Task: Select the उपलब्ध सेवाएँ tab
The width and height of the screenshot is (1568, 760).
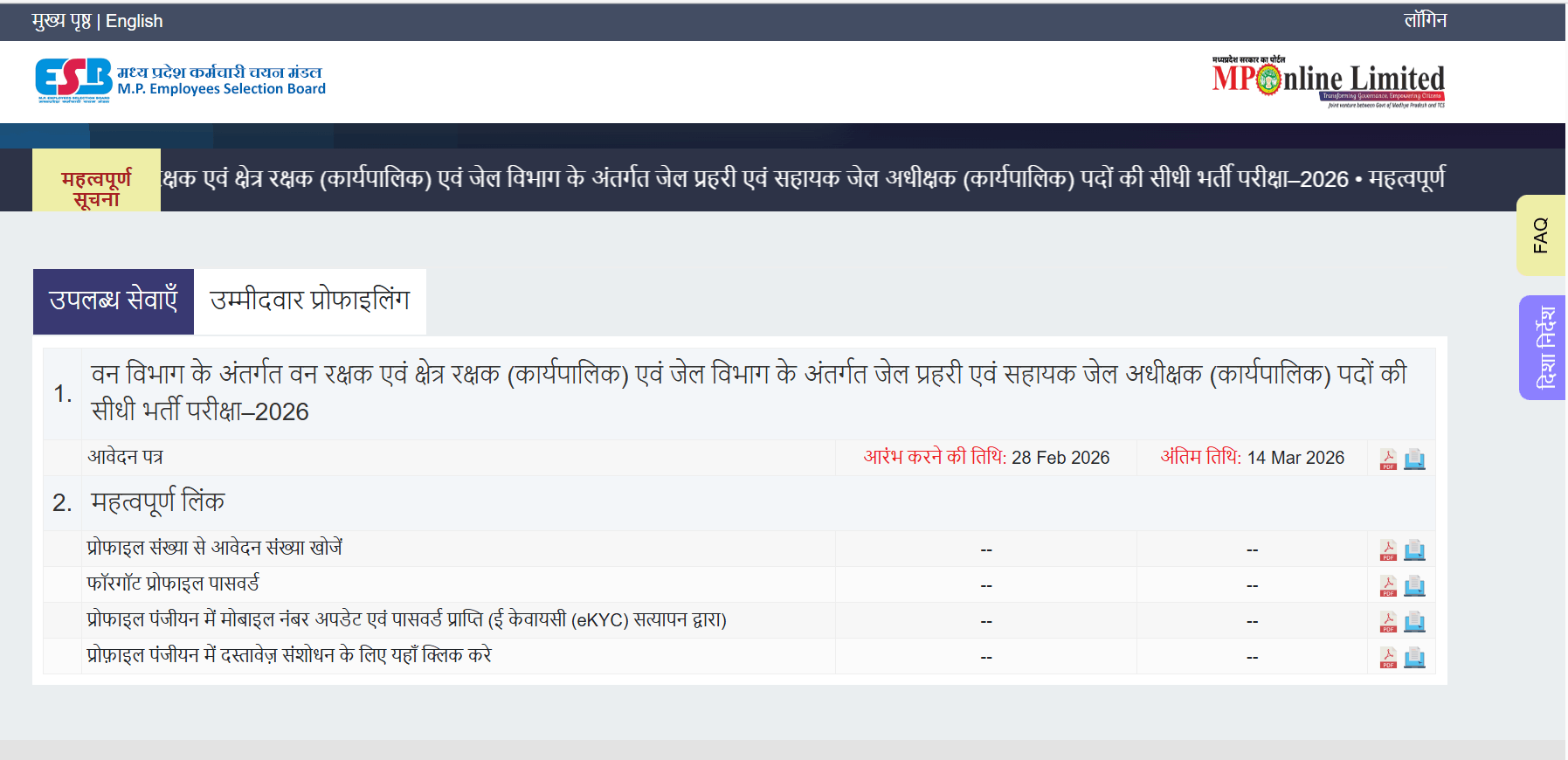Action: point(114,301)
